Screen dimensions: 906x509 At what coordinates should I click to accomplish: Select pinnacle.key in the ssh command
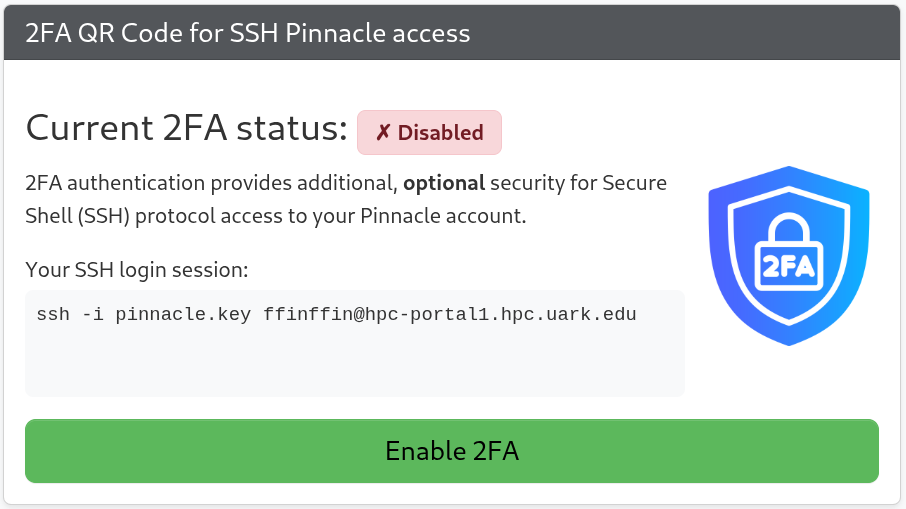click(x=184, y=315)
